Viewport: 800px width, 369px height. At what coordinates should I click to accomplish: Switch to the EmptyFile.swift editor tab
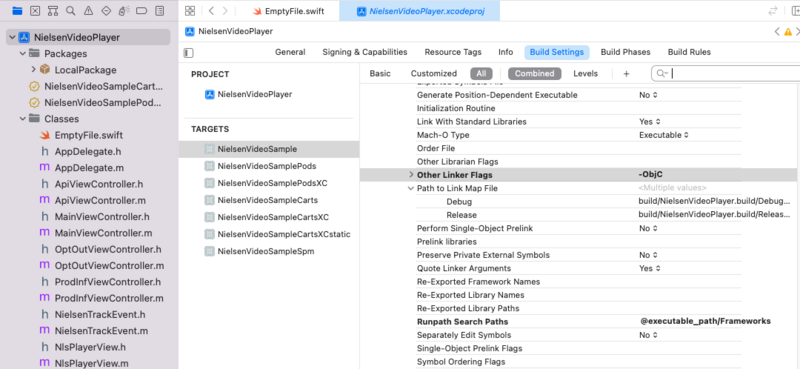coord(288,11)
